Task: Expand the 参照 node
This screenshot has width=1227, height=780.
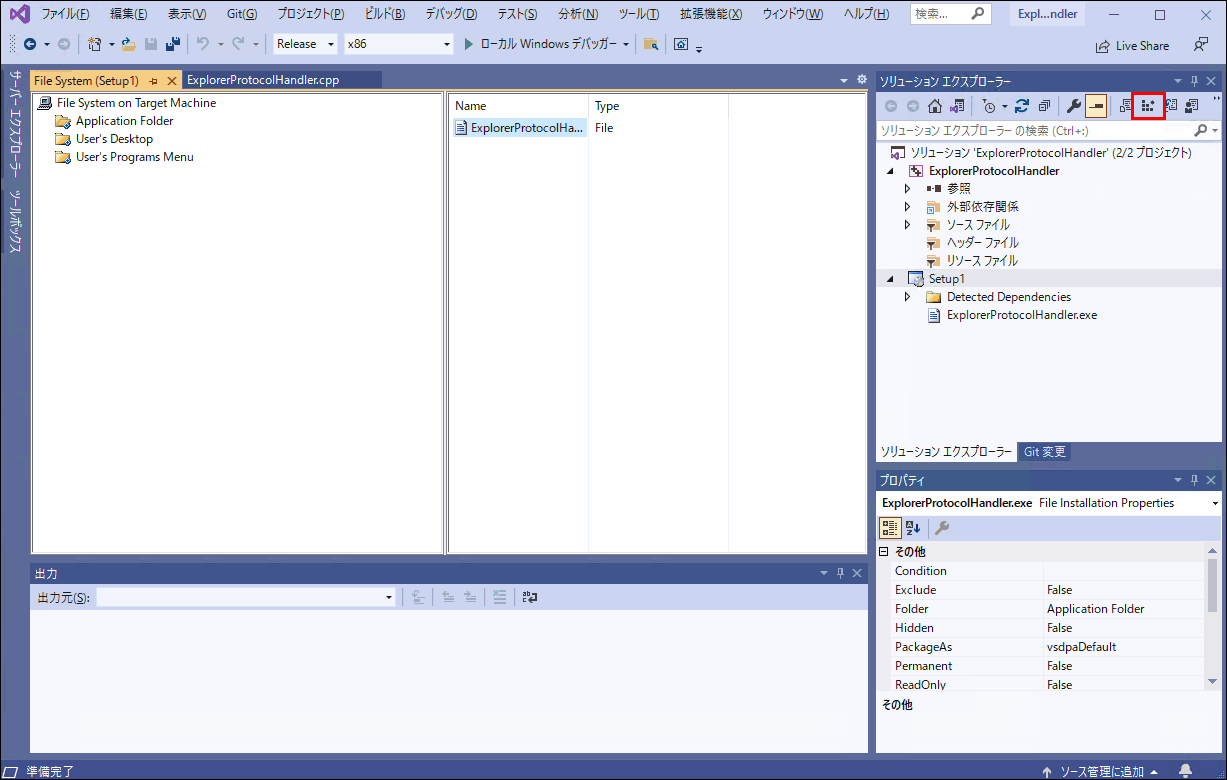Action: [907, 188]
